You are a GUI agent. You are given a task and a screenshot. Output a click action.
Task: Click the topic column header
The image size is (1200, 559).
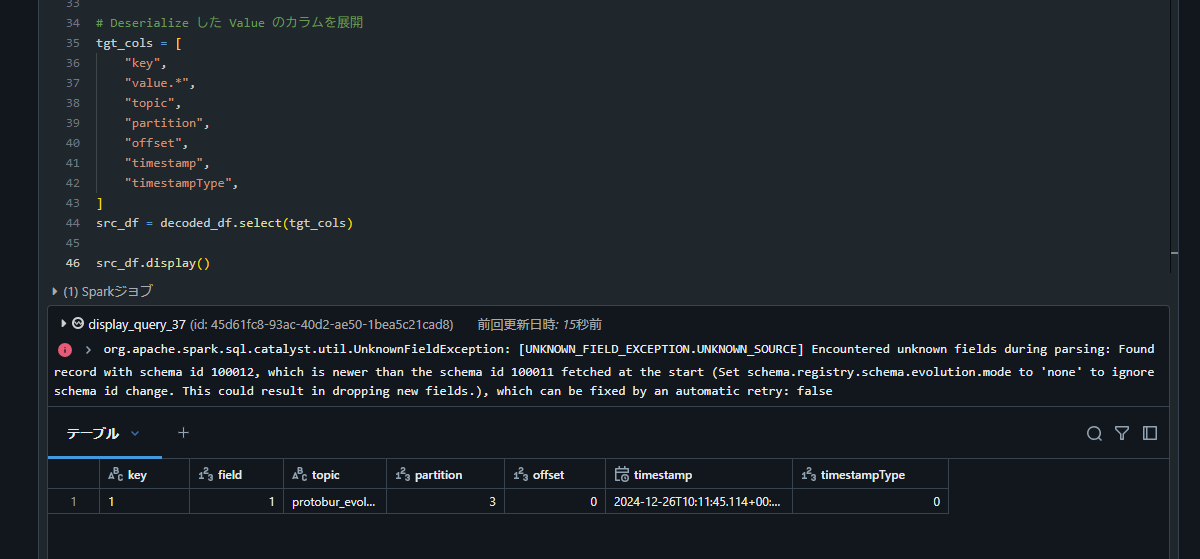click(x=335, y=474)
